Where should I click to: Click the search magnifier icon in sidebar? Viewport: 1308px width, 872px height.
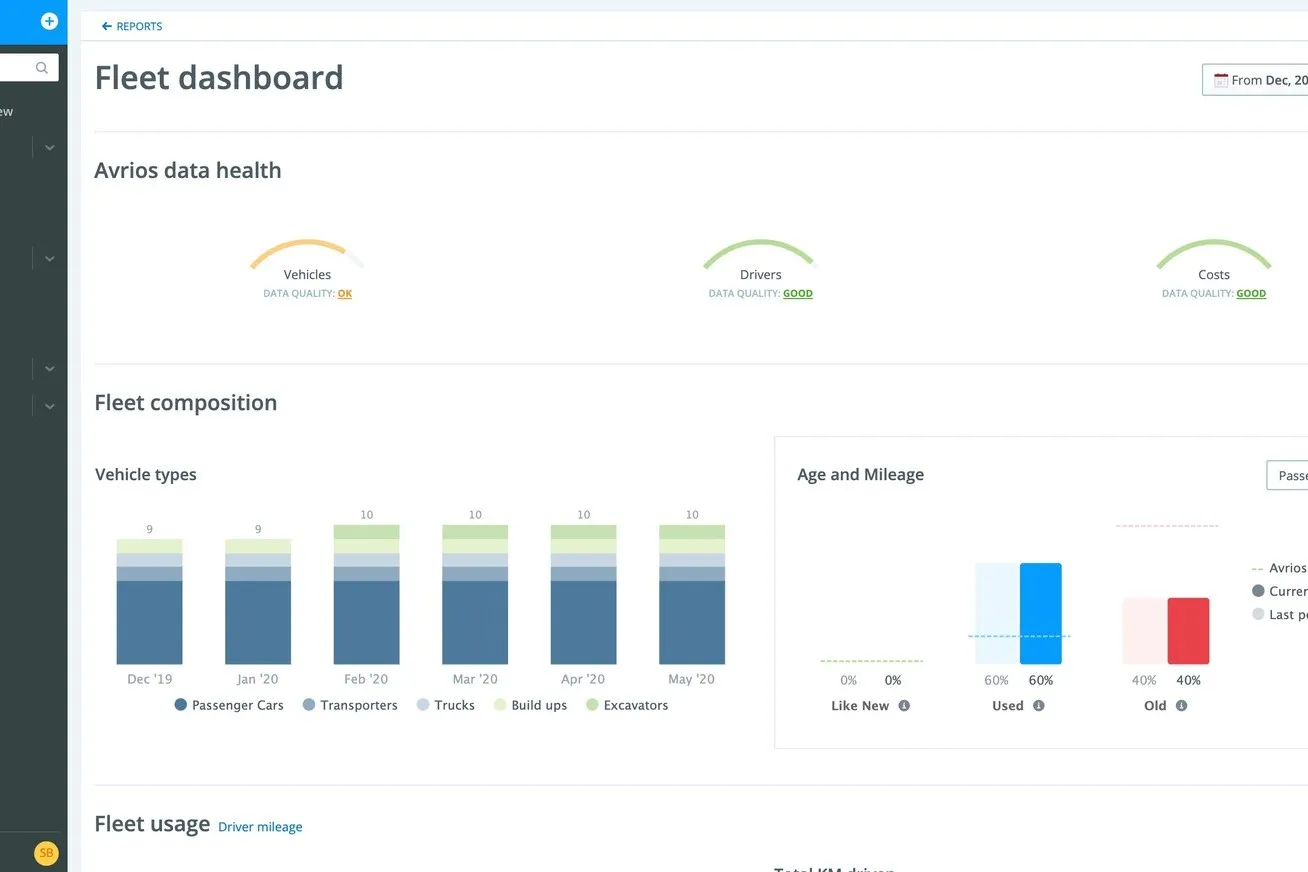tap(42, 68)
